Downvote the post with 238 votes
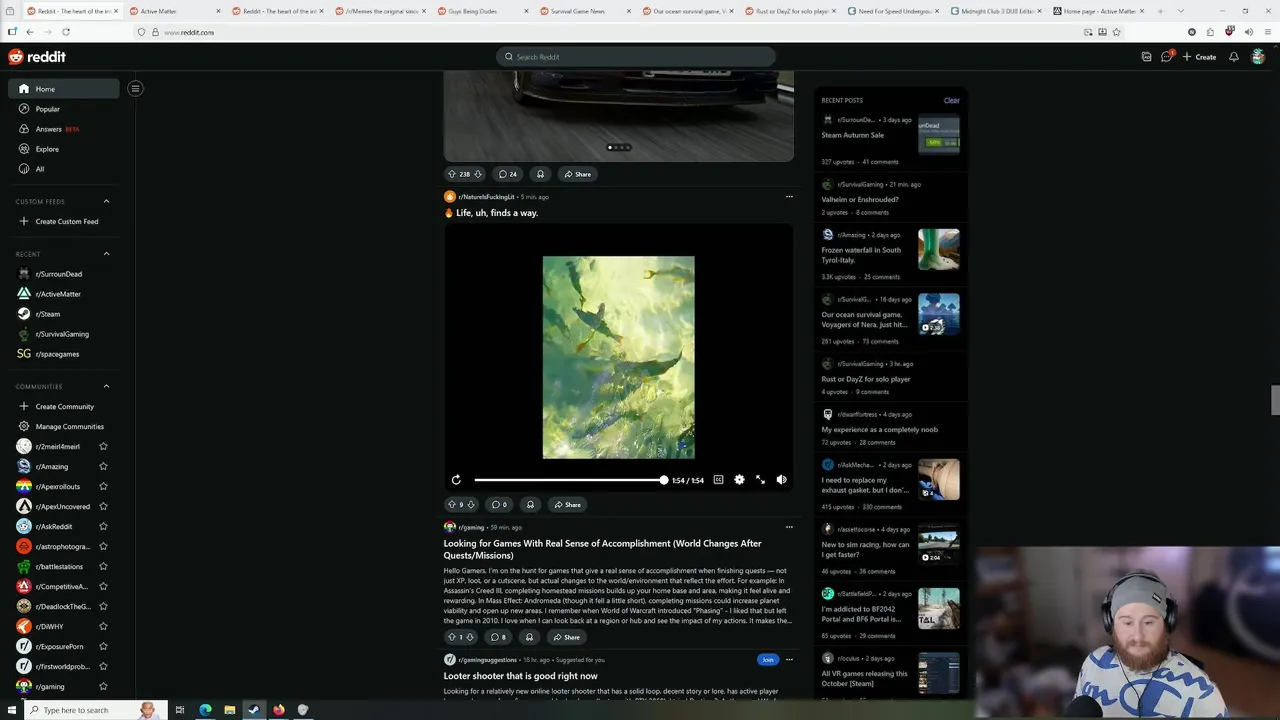The height and width of the screenshot is (720, 1280). pos(478,174)
